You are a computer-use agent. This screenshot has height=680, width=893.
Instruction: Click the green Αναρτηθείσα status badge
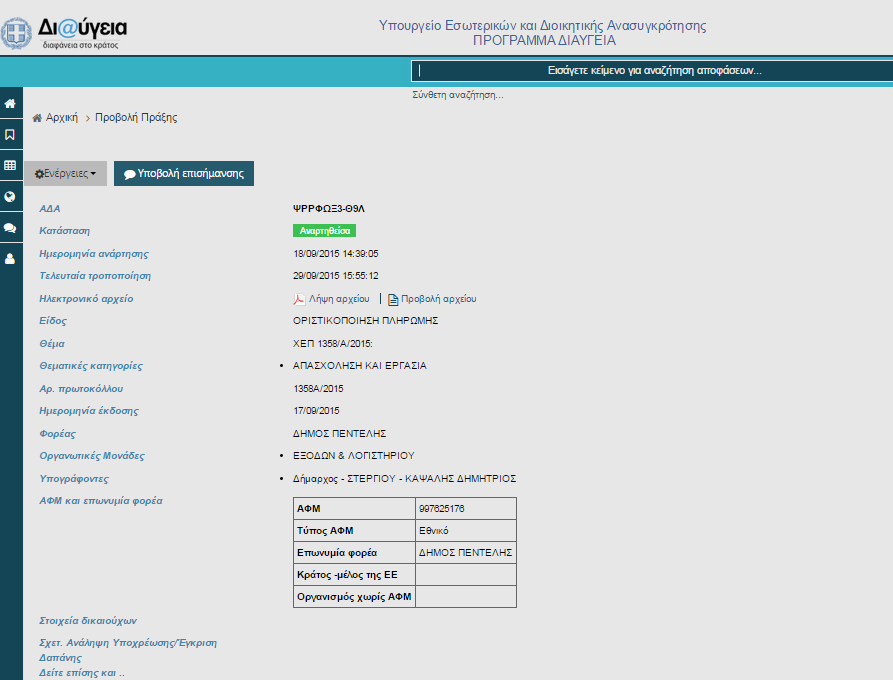tap(323, 231)
